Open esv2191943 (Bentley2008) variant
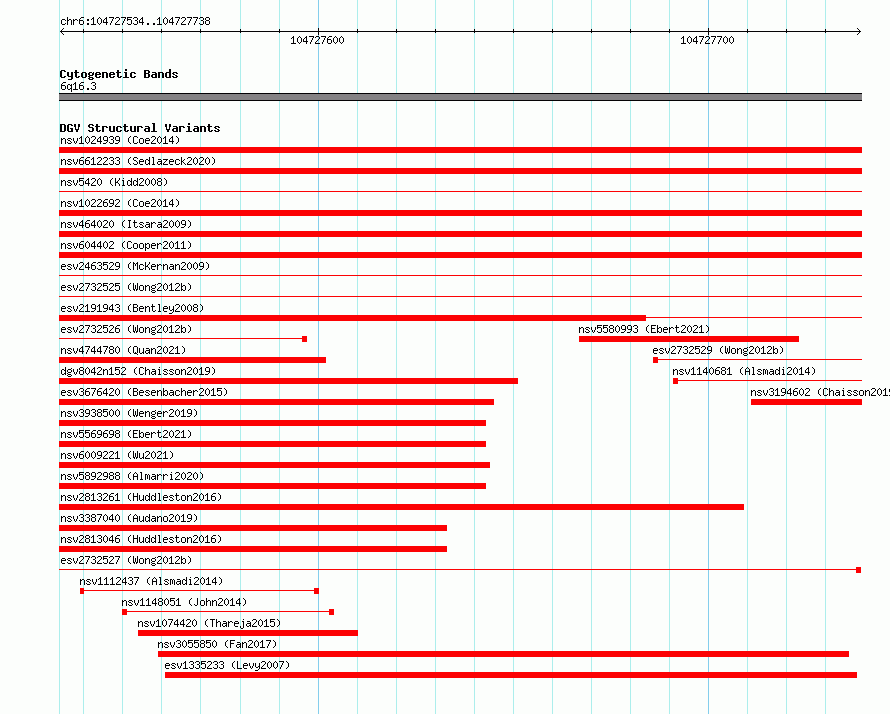890x714 pixels. pos(132,308)
